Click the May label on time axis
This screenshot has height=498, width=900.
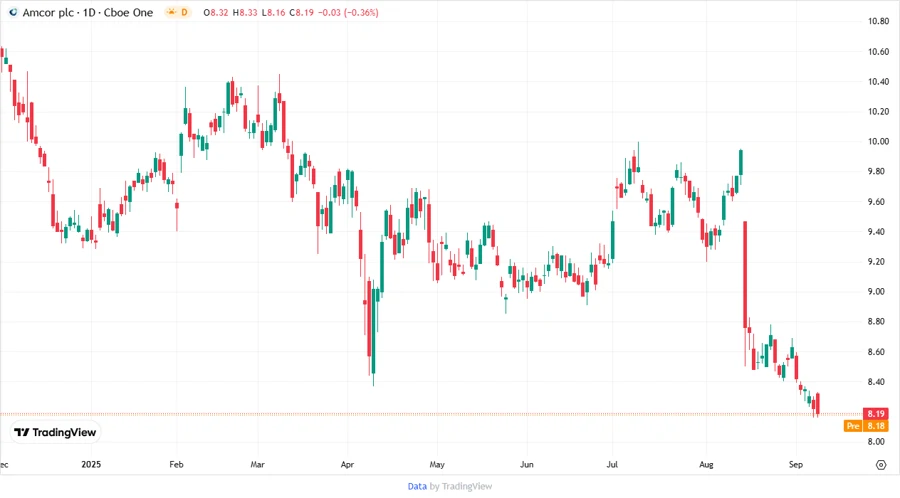pyautogui.click(x=437, y=464)
